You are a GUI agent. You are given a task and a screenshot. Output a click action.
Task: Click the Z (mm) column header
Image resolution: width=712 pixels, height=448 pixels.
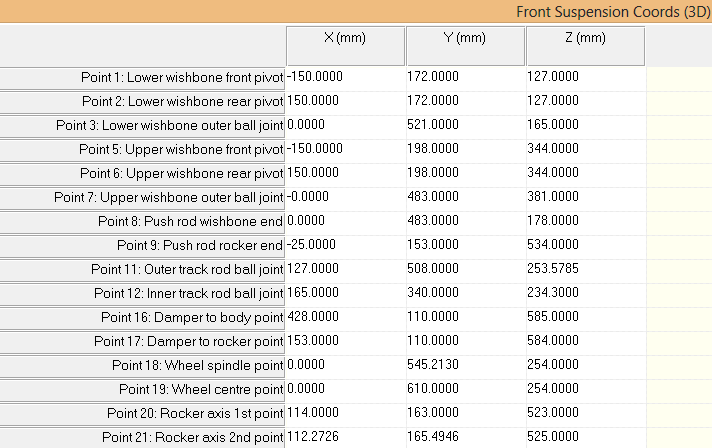584,39
